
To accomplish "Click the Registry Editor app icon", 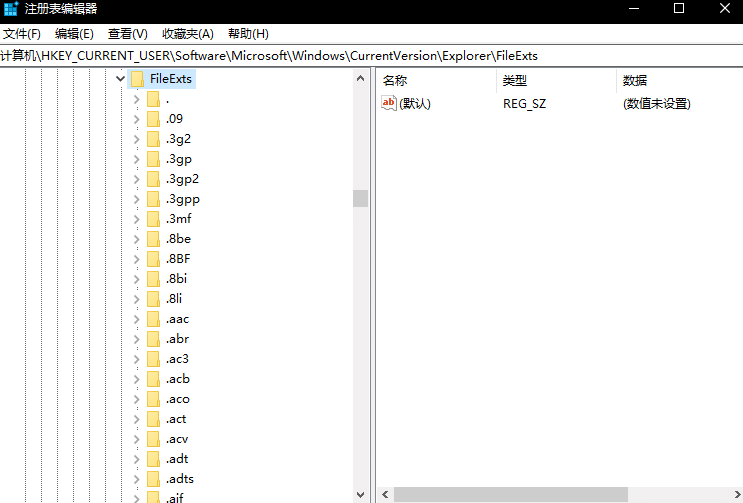I will point(10,9).
